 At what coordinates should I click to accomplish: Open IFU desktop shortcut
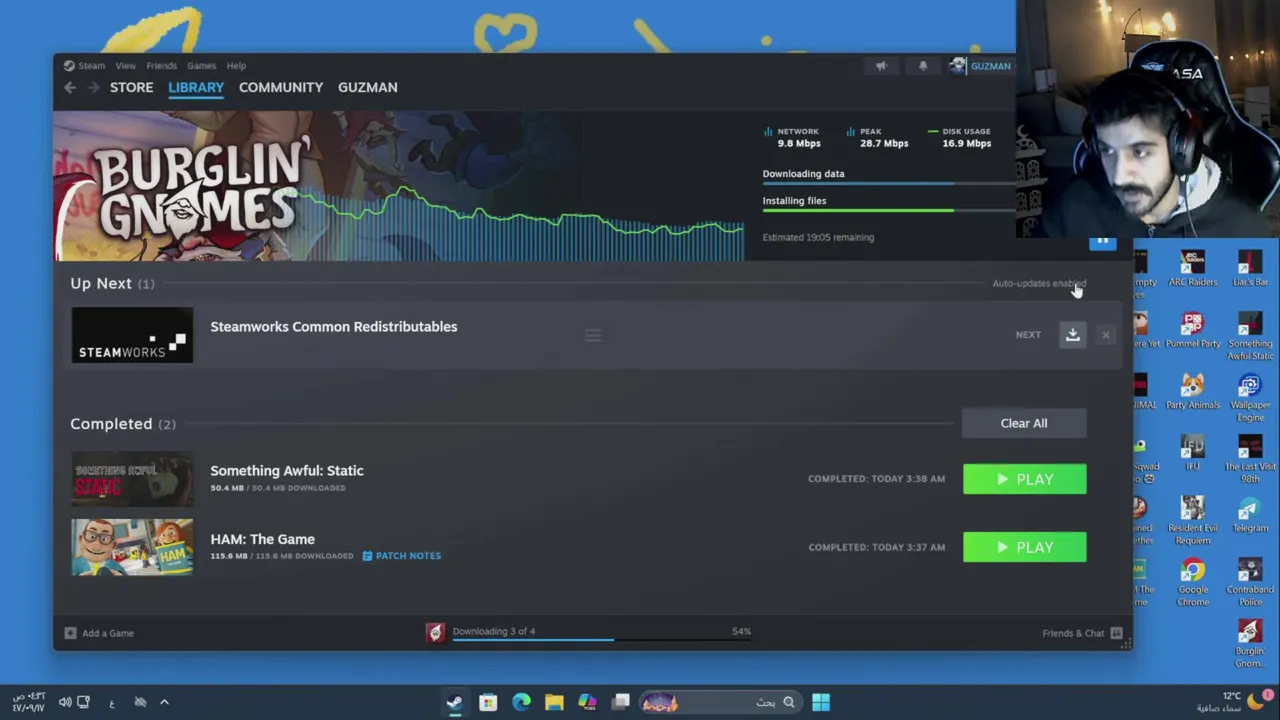(1192, 453)
